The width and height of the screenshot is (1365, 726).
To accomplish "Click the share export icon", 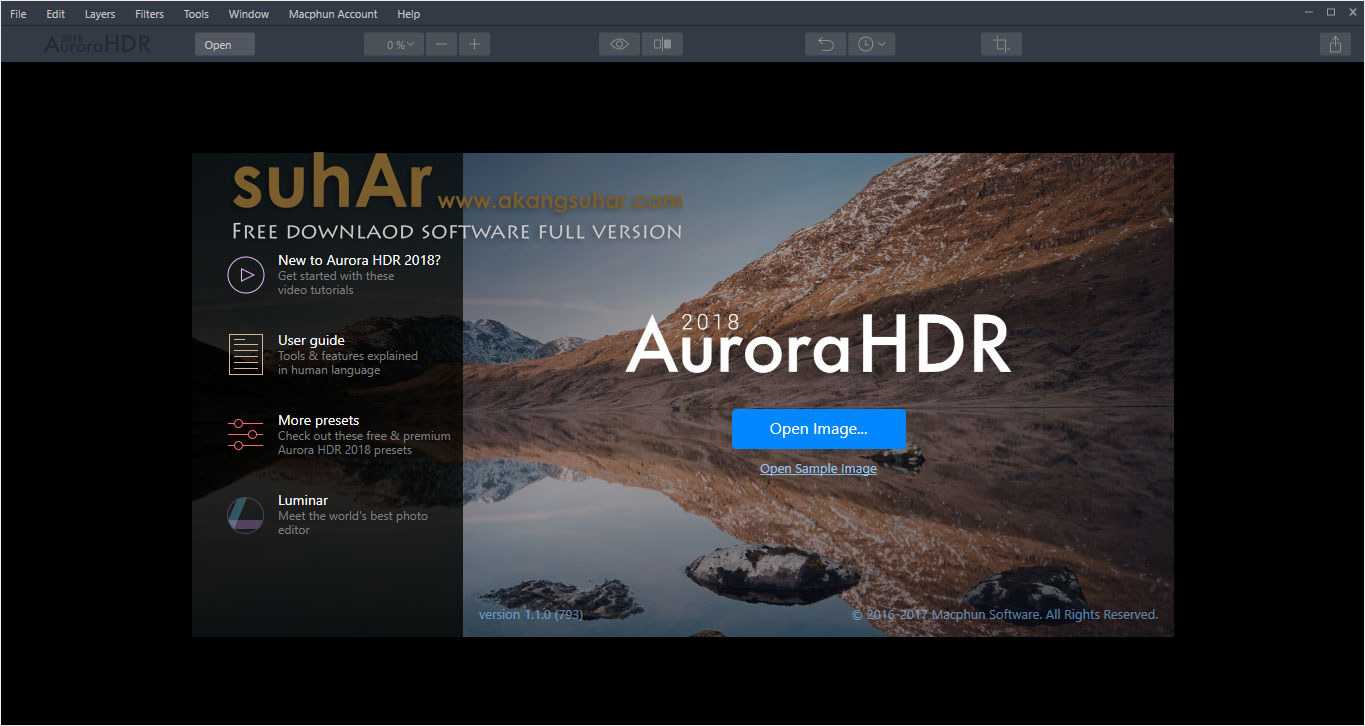I will coord(1335,45).
